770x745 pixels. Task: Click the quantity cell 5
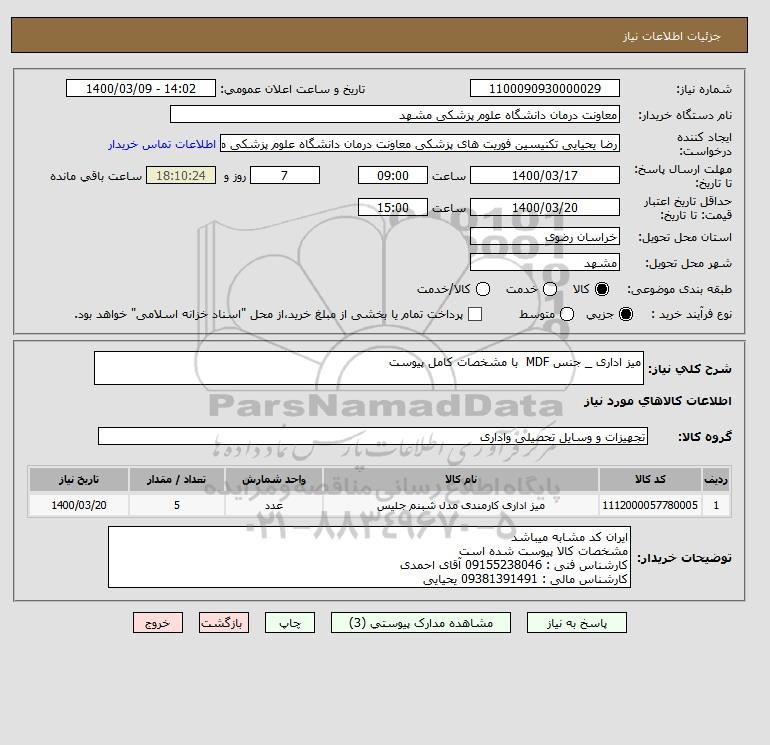(177, 505)
